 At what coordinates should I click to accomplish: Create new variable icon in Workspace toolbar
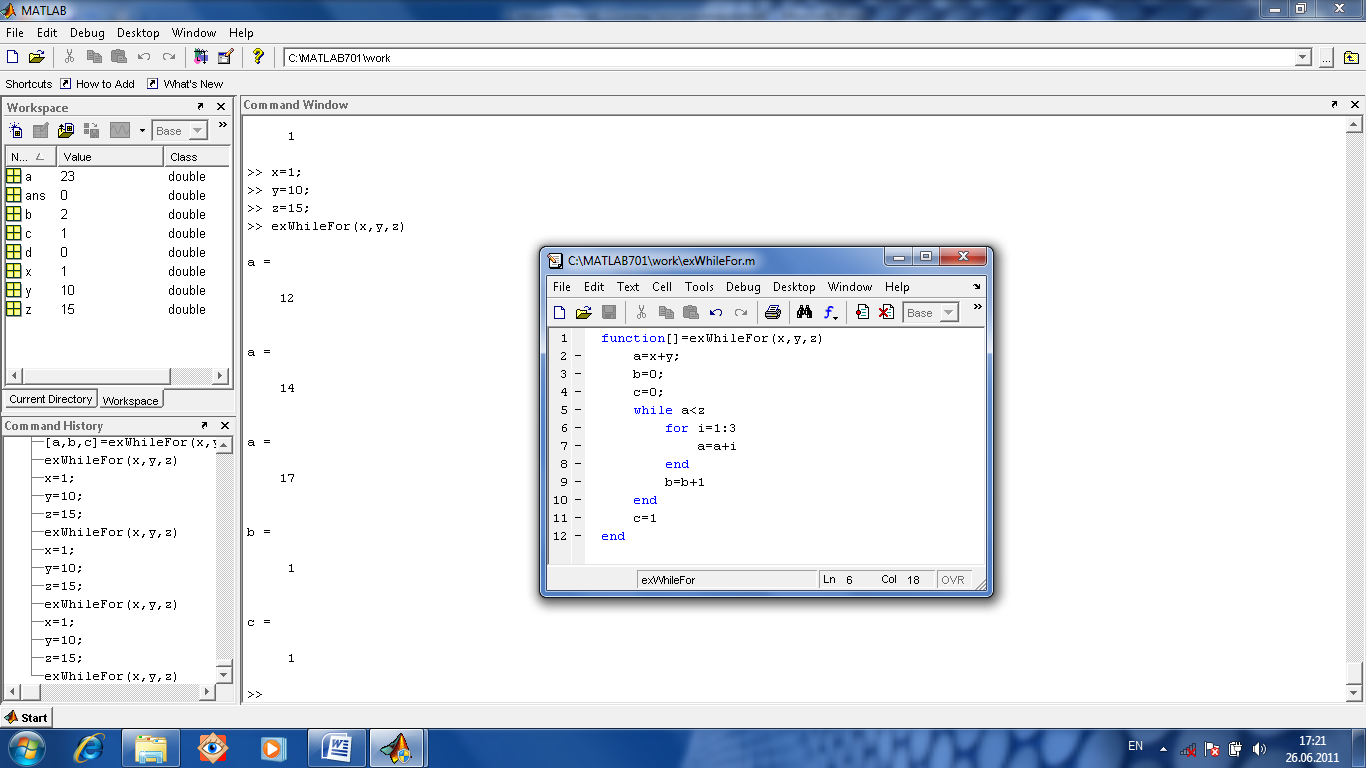click(16, 130)
